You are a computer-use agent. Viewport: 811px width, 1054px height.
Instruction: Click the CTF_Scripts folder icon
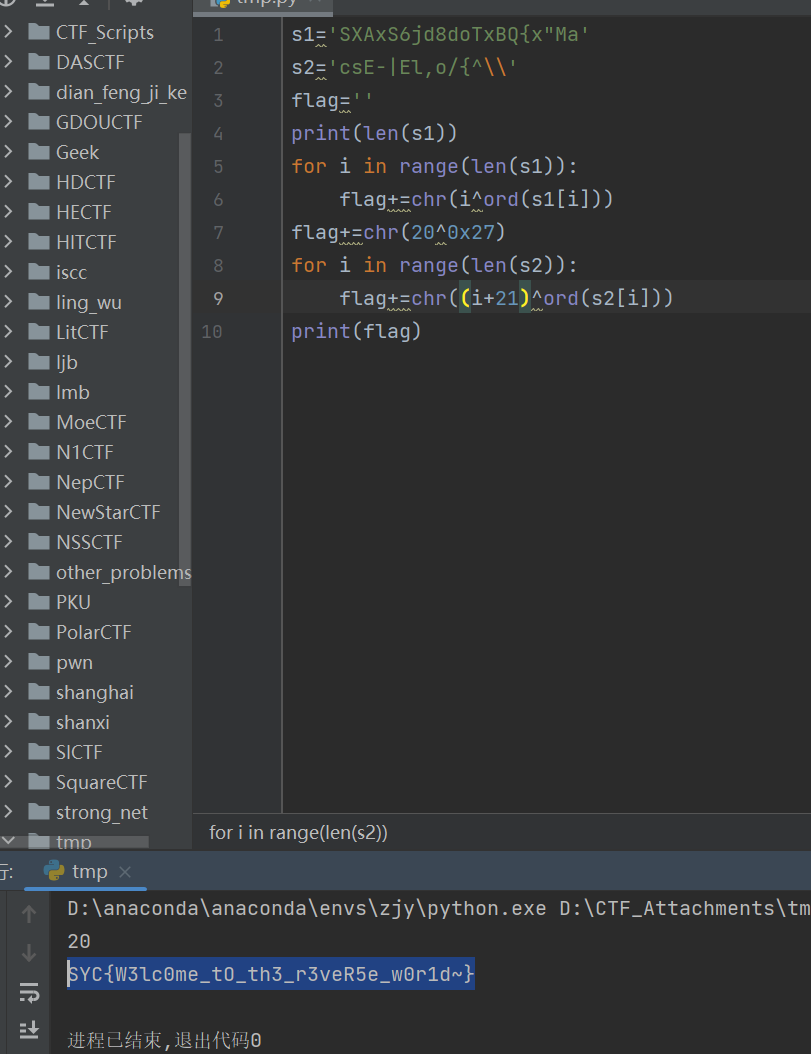pos(39,32)
